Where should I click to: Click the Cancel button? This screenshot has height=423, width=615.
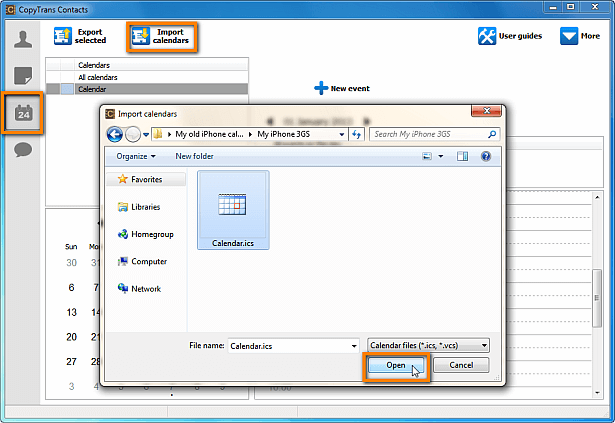click(461, 365)
